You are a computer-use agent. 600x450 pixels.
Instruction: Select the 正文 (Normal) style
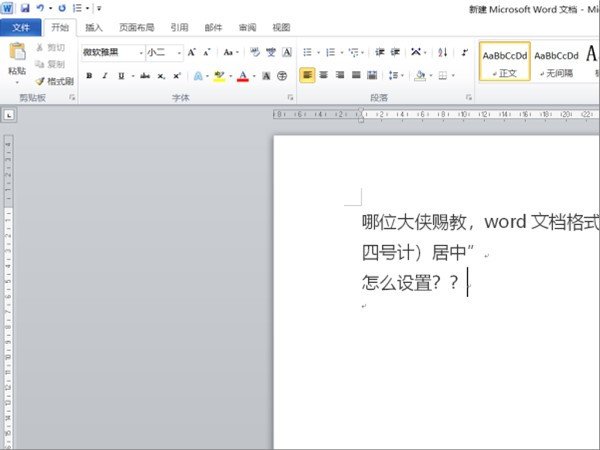(505, 61)
